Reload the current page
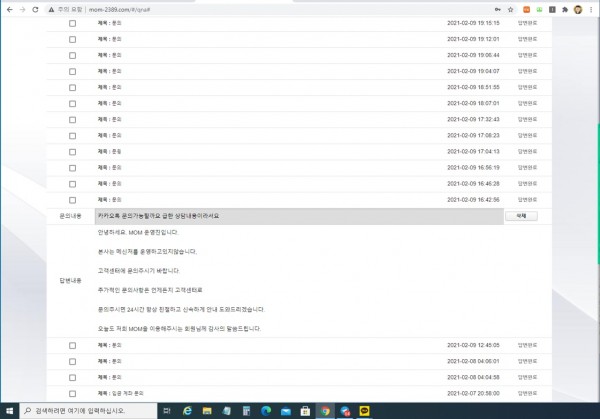Image resolution: width=600 pixels, height=419 pixels. 35,10
